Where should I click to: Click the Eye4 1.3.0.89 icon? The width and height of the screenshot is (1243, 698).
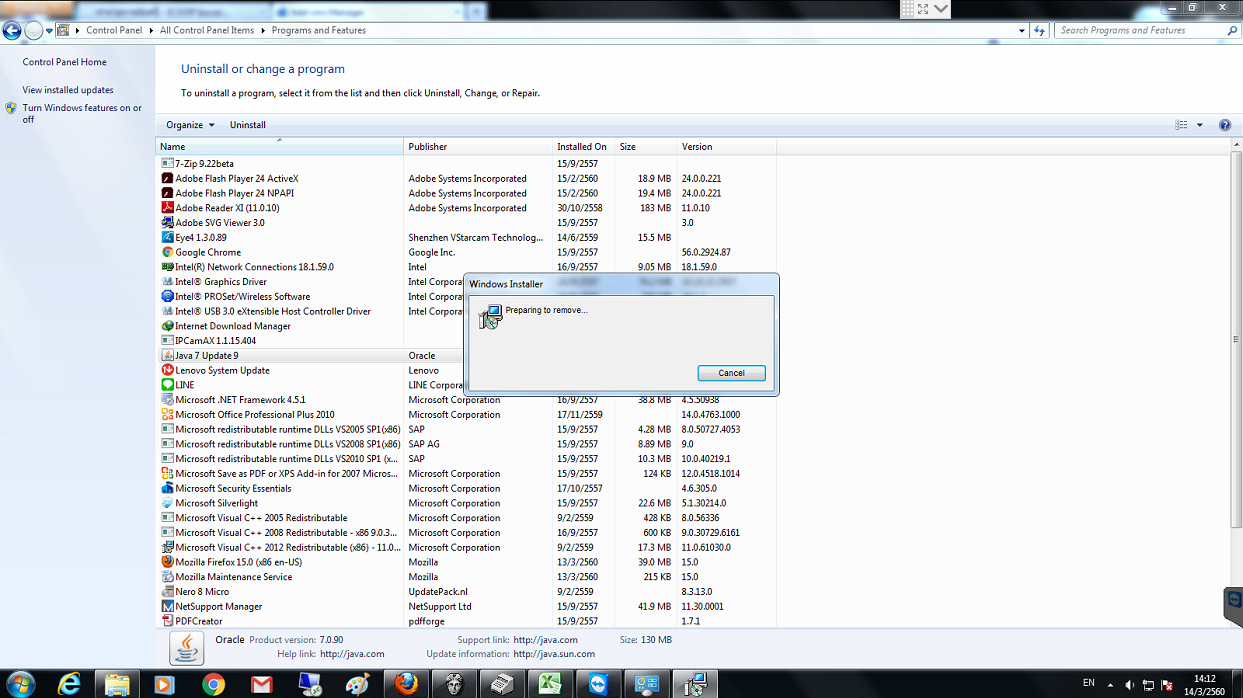click(167, 237)
